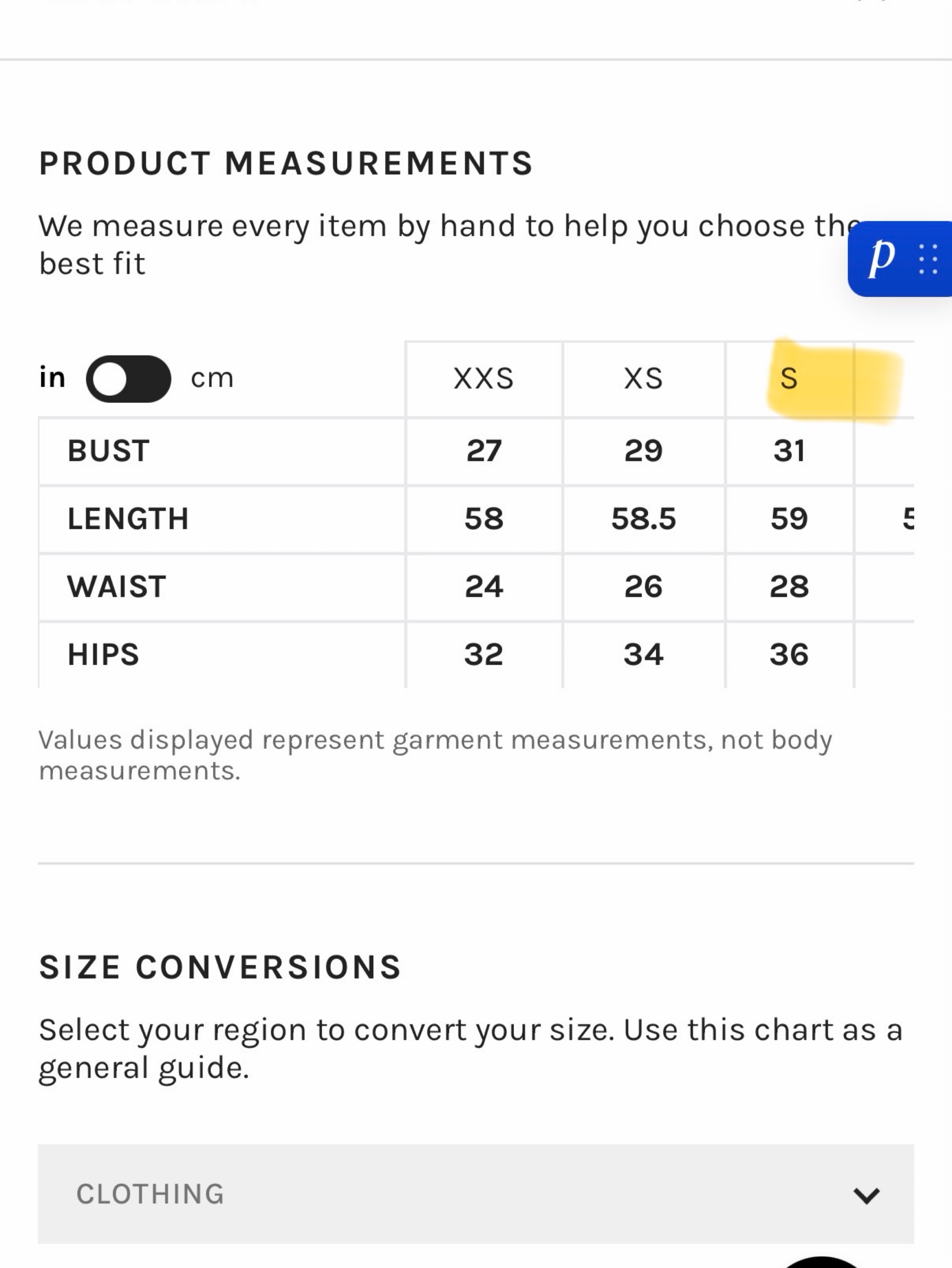Select the XS size column header
Viewport: 952px width, 1268px height.
(x=644, y=379)
